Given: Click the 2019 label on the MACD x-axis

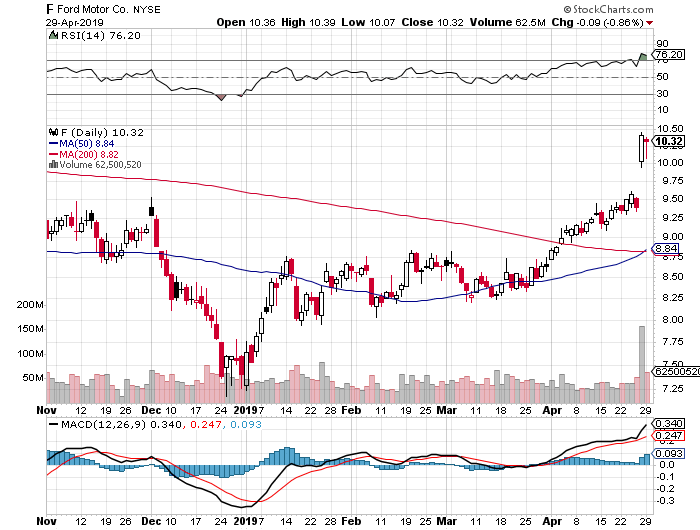Looking at the screenshot, I should [x=246, y=521].
